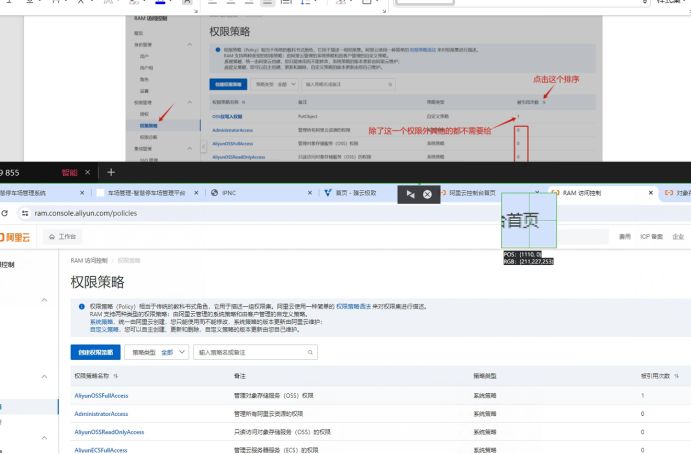Viewport: 691px width, 454px height.
Task: Go to RAM 访问控制 in the breadcrumb
Action: (x=89, y=260)
